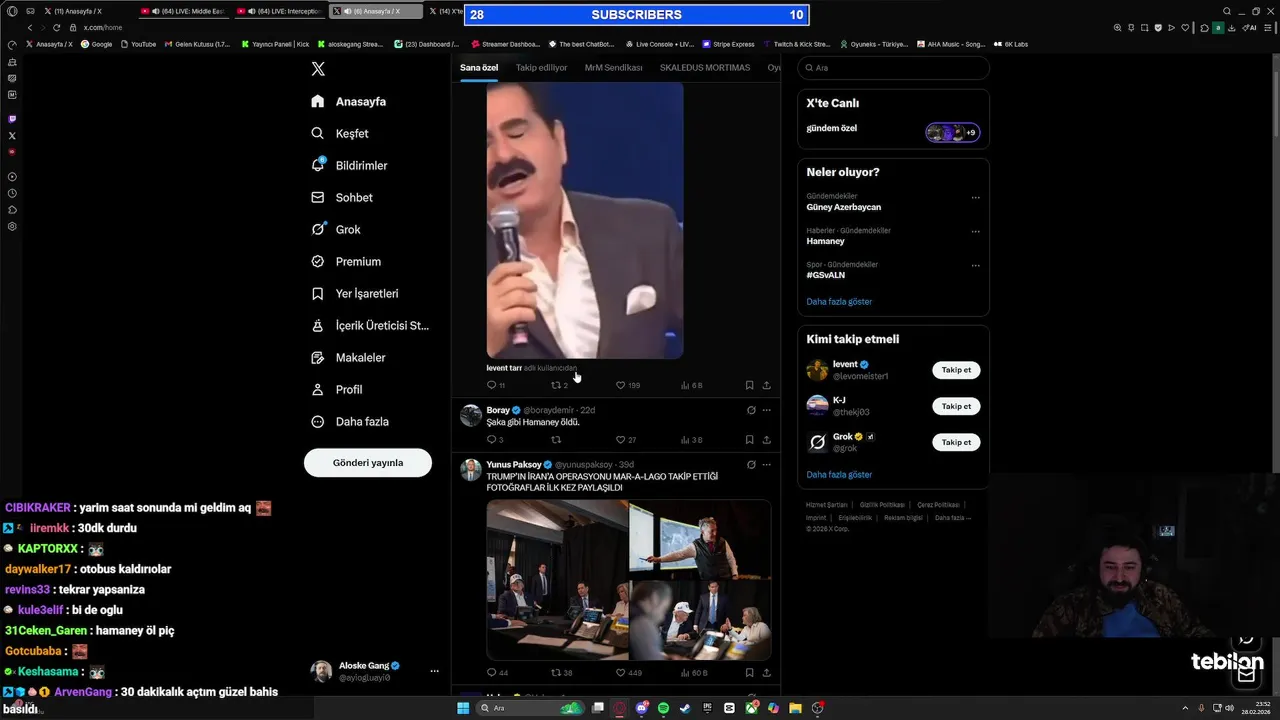Switch to Takip ediliyor tab

[x=541, y=68]
